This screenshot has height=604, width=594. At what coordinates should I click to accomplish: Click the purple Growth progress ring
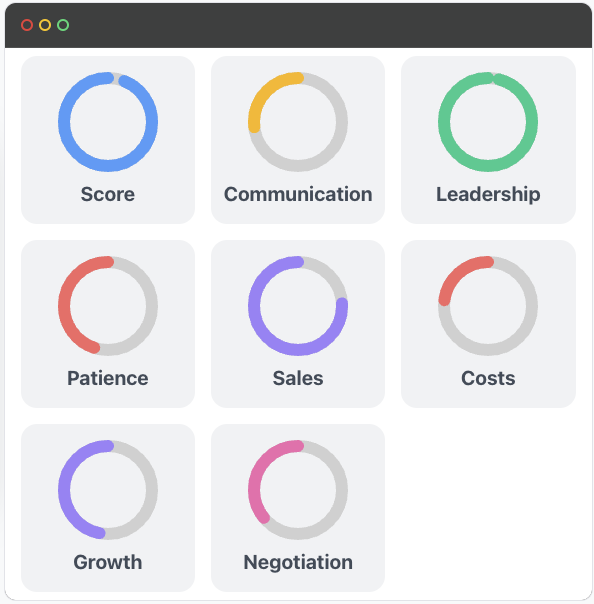(108, 490)
